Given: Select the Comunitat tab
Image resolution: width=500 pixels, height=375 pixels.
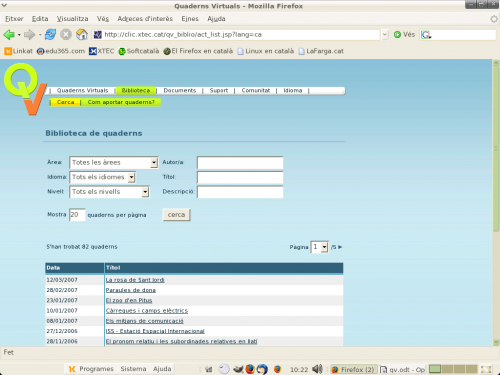Looking at the screenshot, I should coord(256,90).
